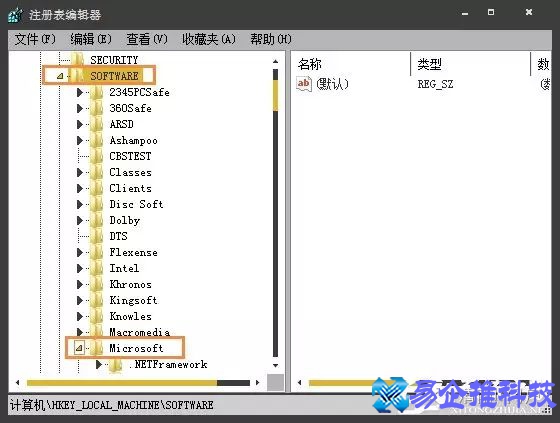
Task: Expand the .NETFramework key arrow
Action: pyautogui.click(x=99, y=364)
